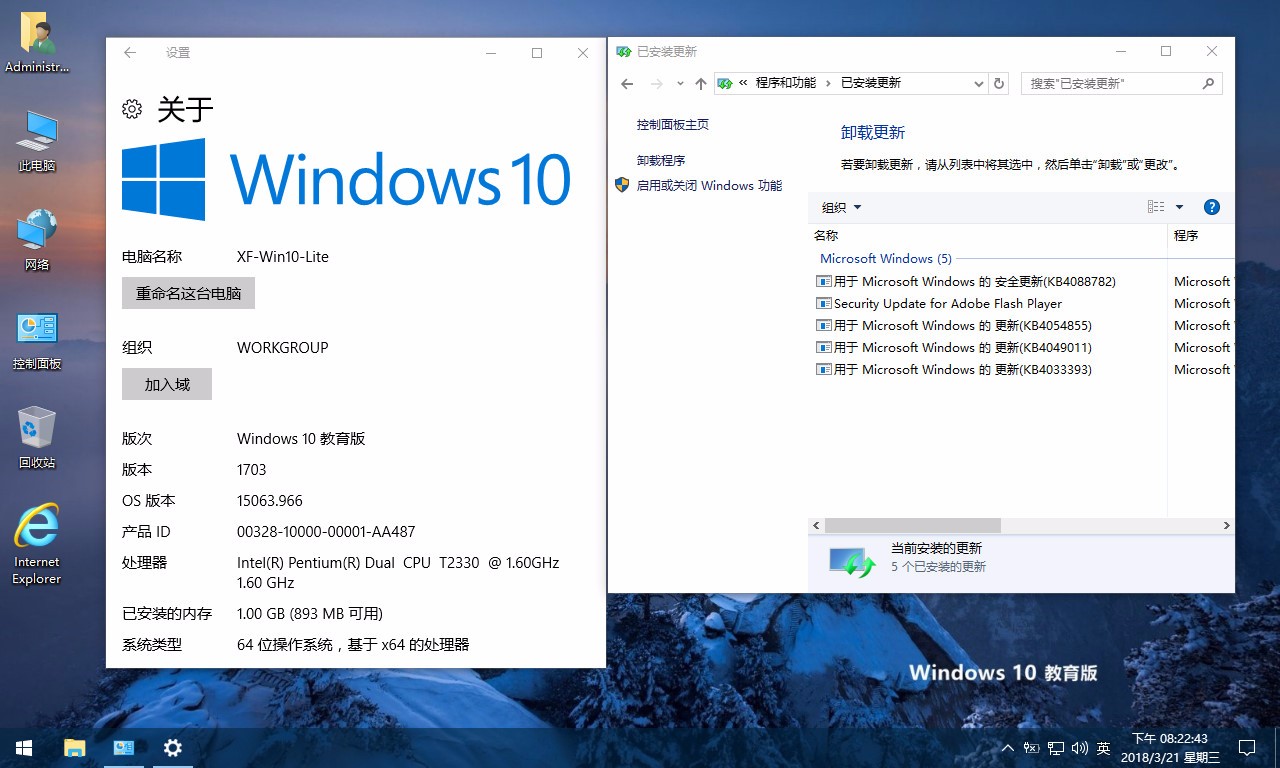Open recent locations dropdown arrow

pos(680,84)
